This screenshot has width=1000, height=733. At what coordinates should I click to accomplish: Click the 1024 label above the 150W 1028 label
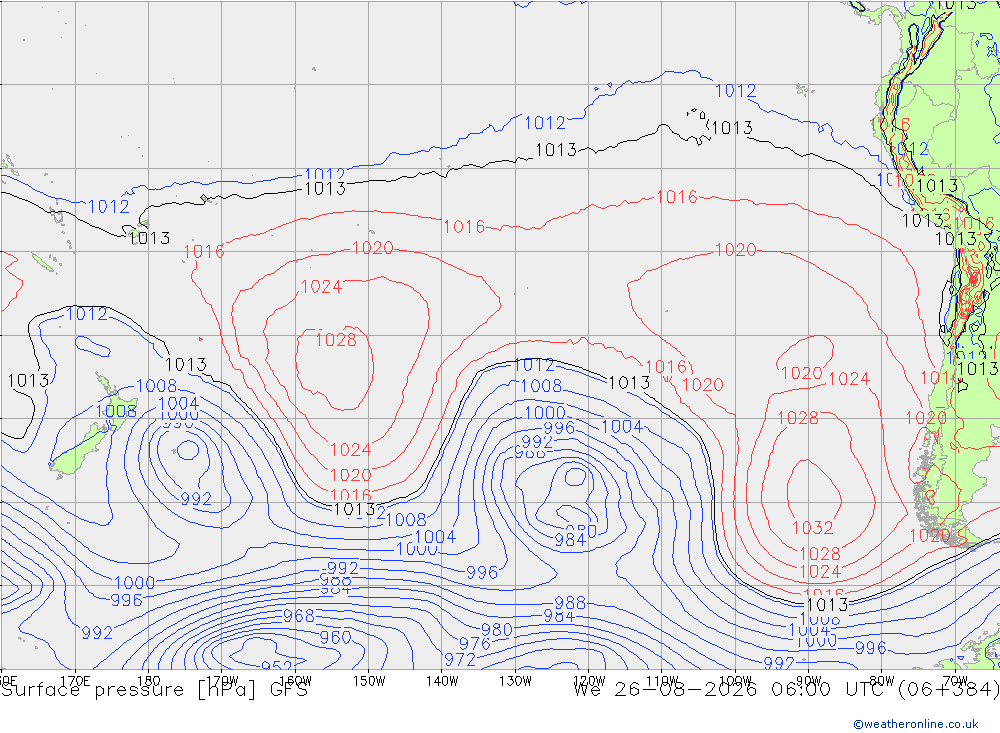[321, 287]
